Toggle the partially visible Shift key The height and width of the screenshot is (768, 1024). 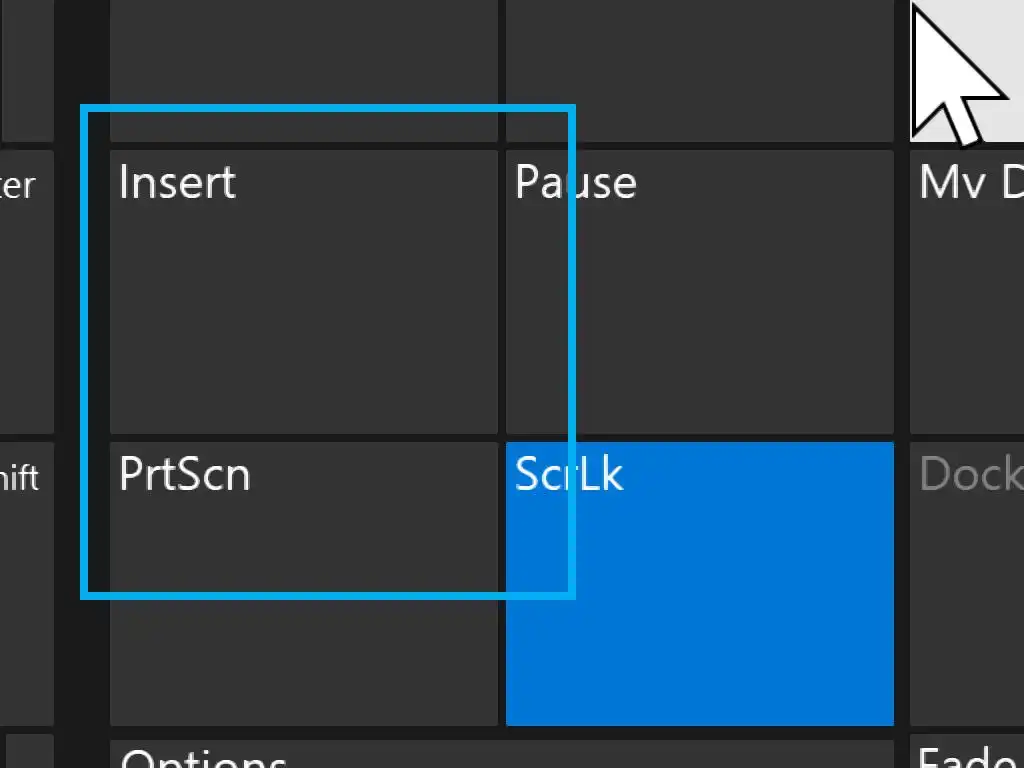pyautogui.click(x=26, y=583)
